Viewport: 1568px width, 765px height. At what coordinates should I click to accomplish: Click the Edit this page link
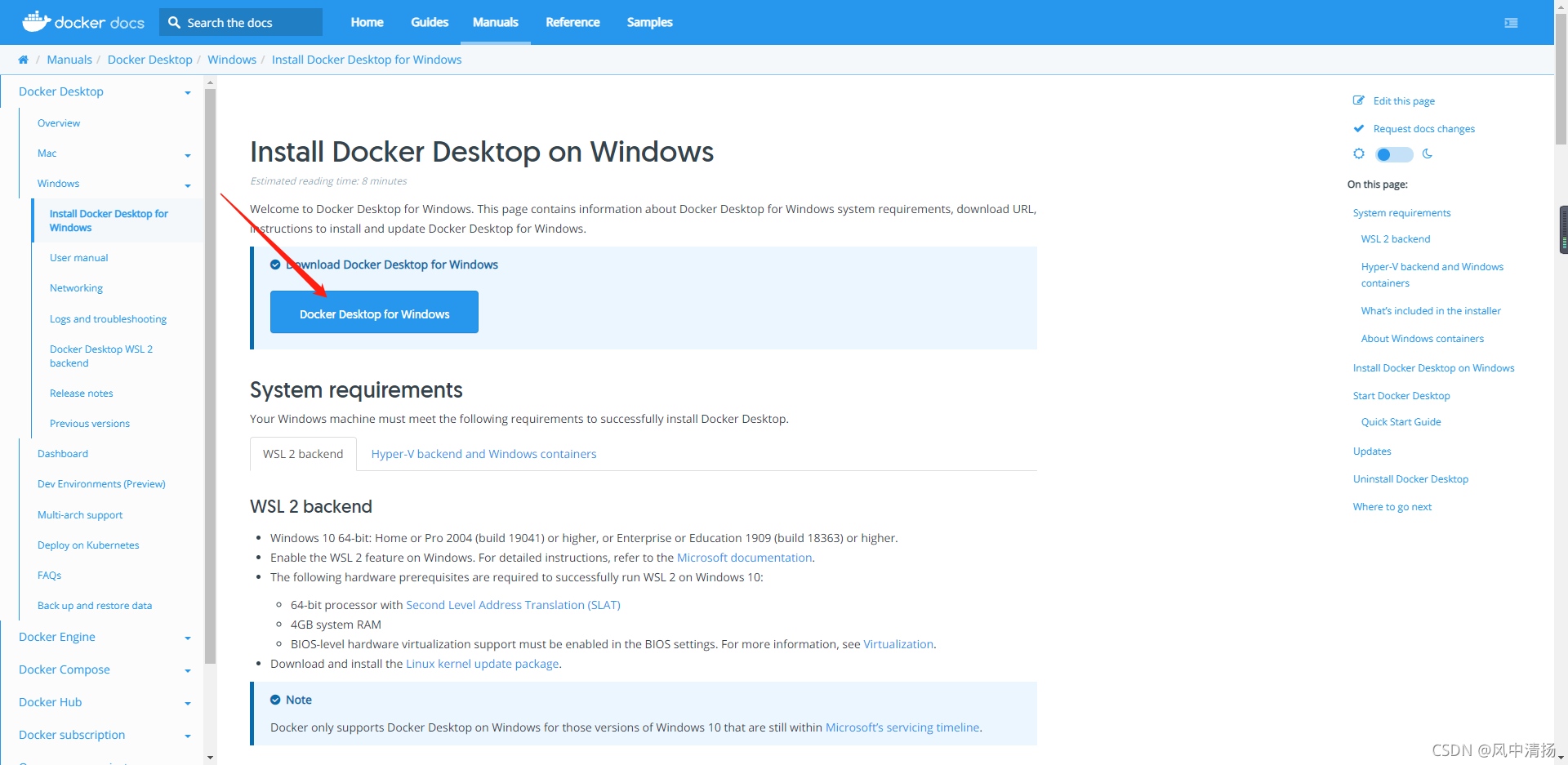[1404, 101]
